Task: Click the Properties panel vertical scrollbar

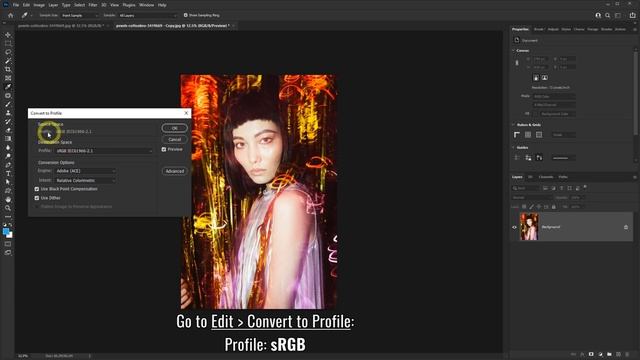Action: [x=635, y=92]
